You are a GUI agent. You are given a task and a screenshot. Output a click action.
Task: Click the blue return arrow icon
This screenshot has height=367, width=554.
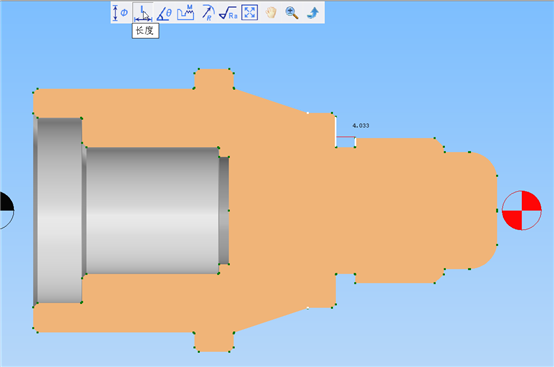pyautogui.click(x=313, y=13)
